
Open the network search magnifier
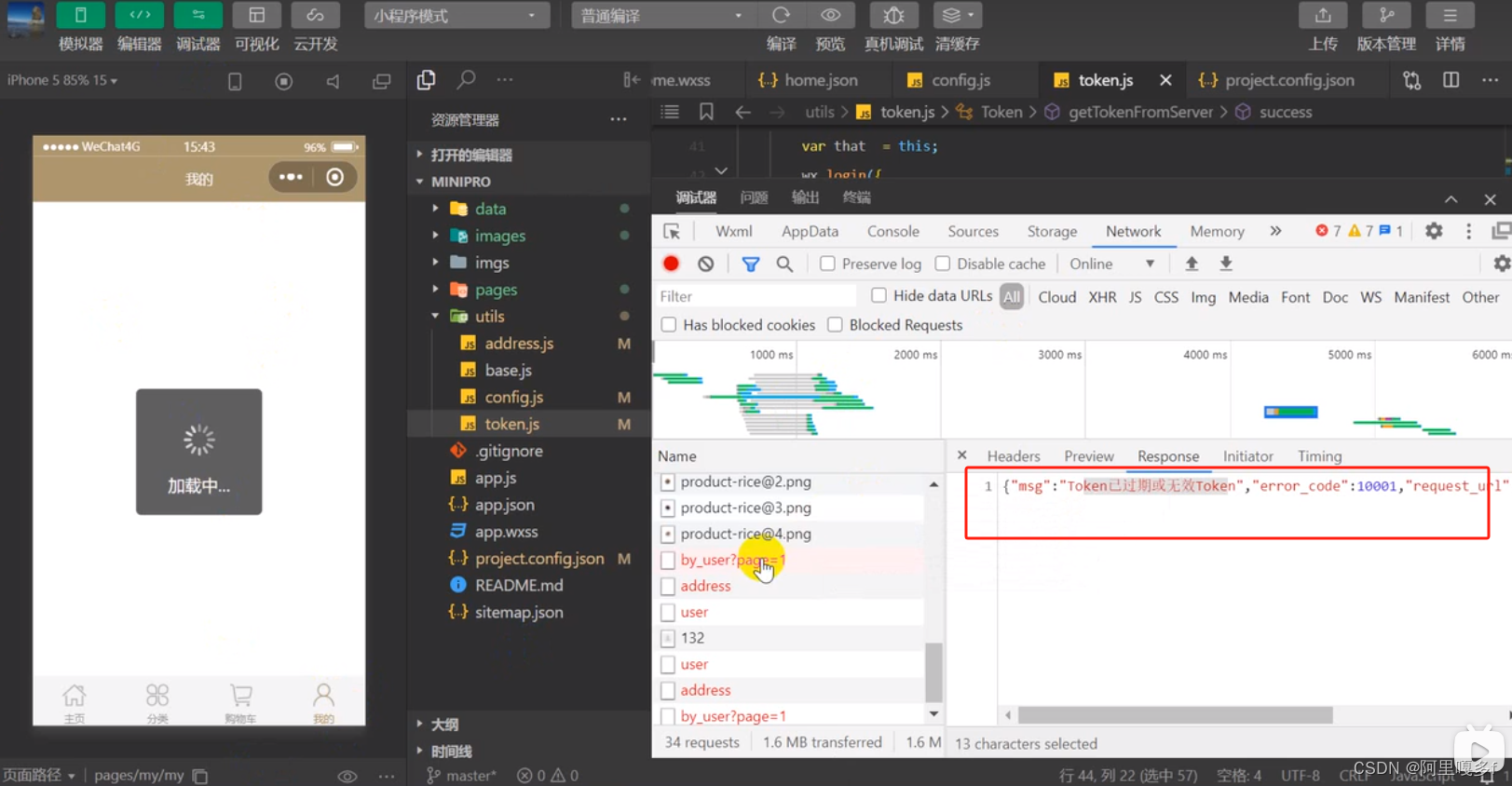784,264
